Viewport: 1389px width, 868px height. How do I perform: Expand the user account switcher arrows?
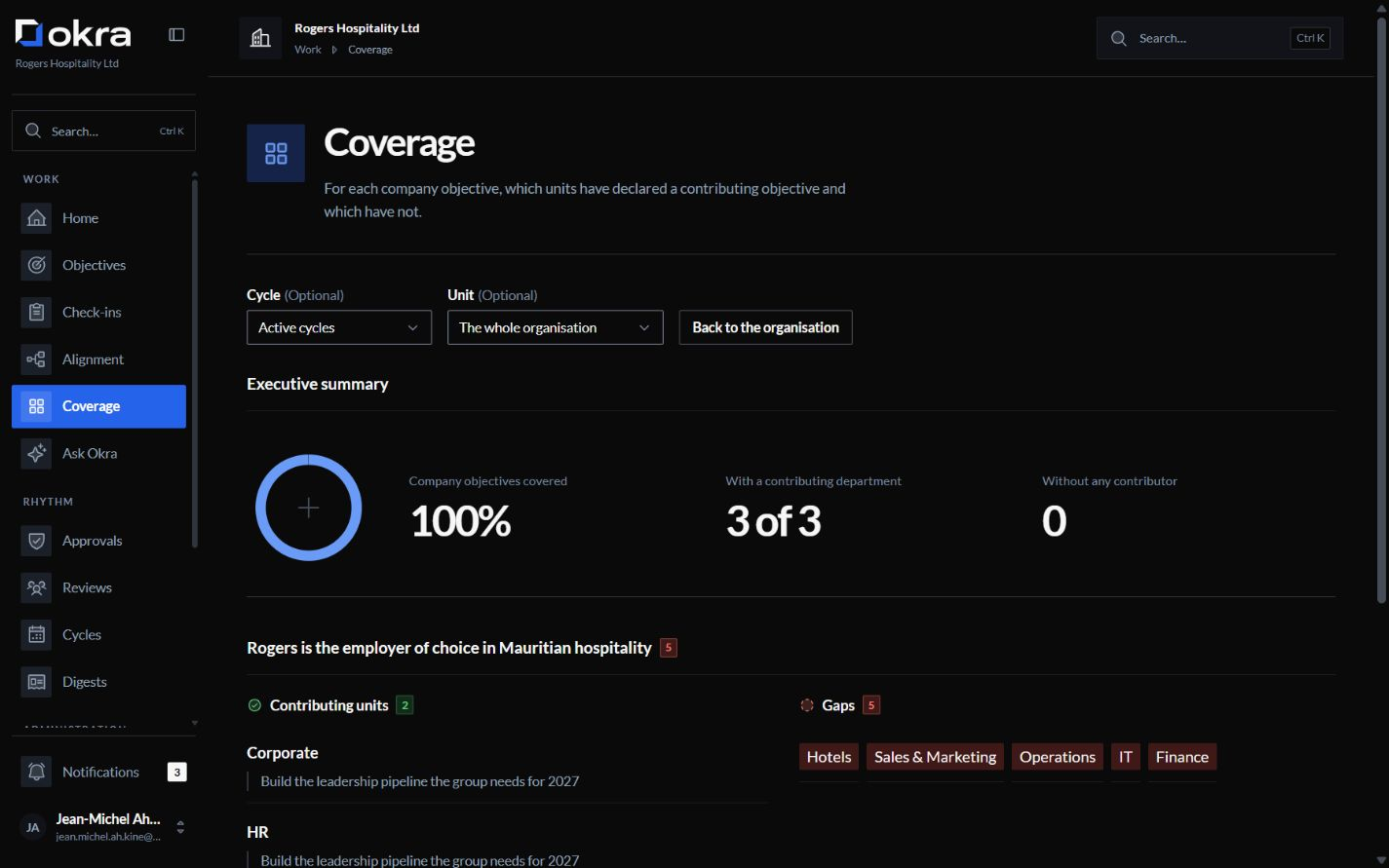180,827
